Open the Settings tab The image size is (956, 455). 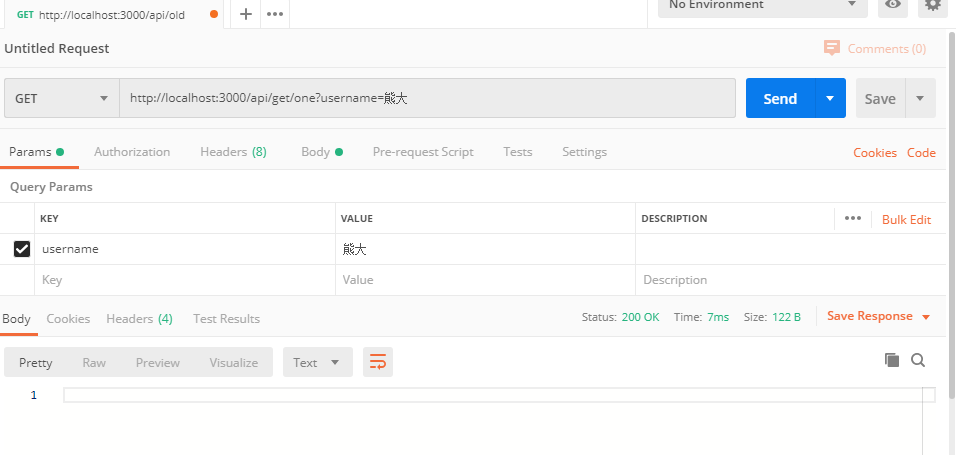pyautogui.click(x=585, y=152)
